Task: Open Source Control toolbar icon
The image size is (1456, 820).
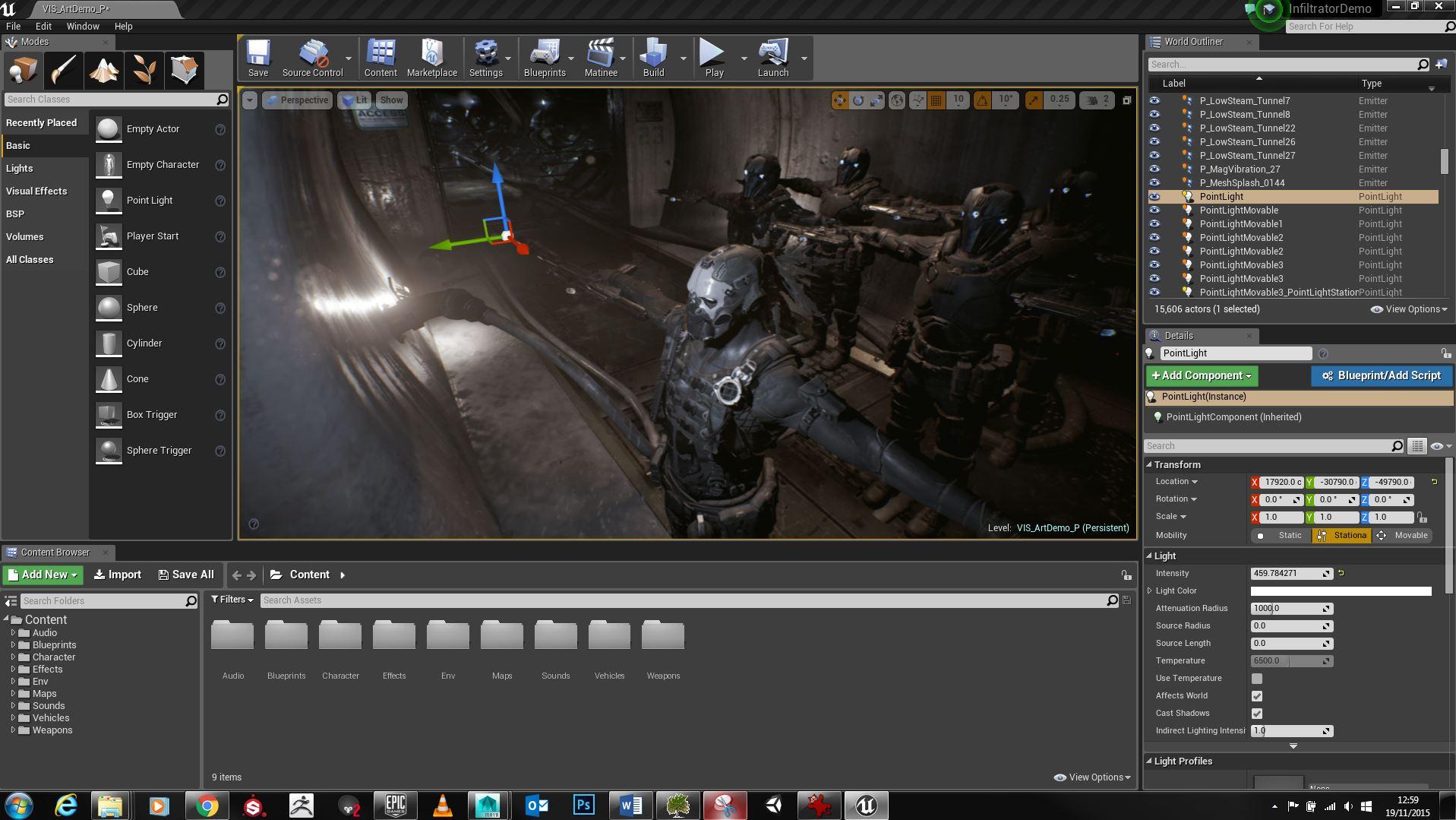Action: tap(312, 59)
